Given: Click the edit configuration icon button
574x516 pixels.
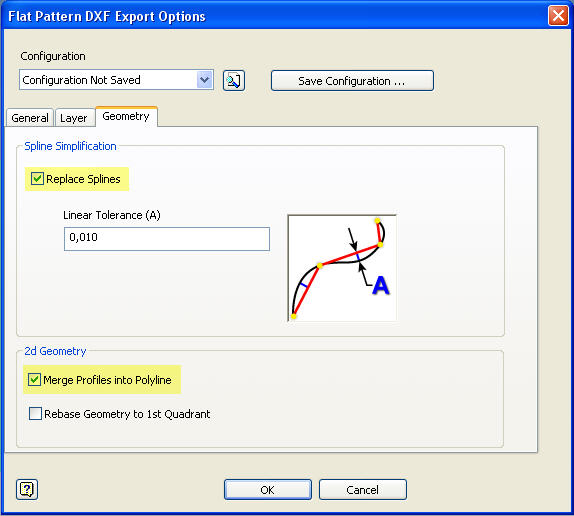Looking at the screenshot, I should [x=234, y=81].
